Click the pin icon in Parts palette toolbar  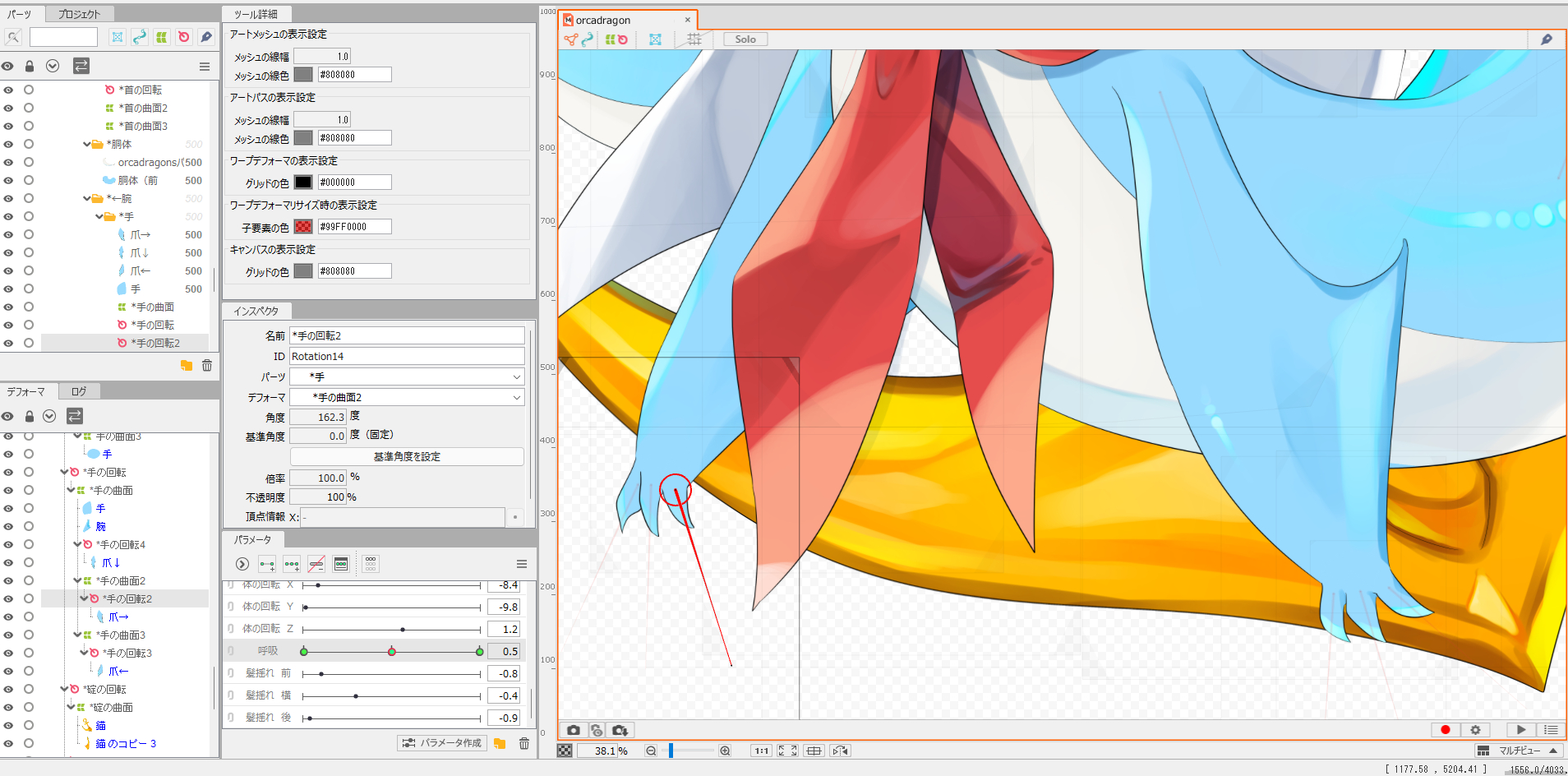click(x=206, y=37)
